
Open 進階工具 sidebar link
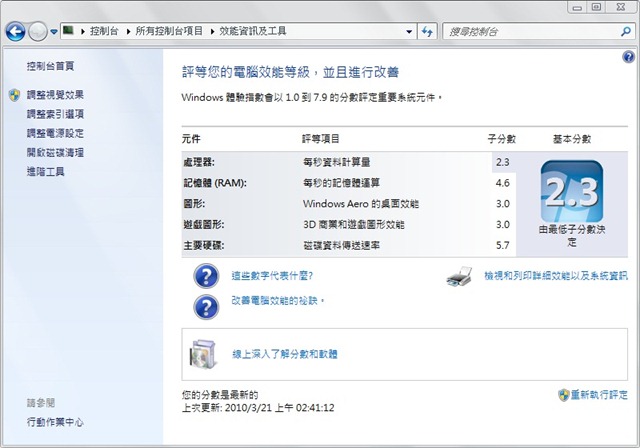[46, 172]
